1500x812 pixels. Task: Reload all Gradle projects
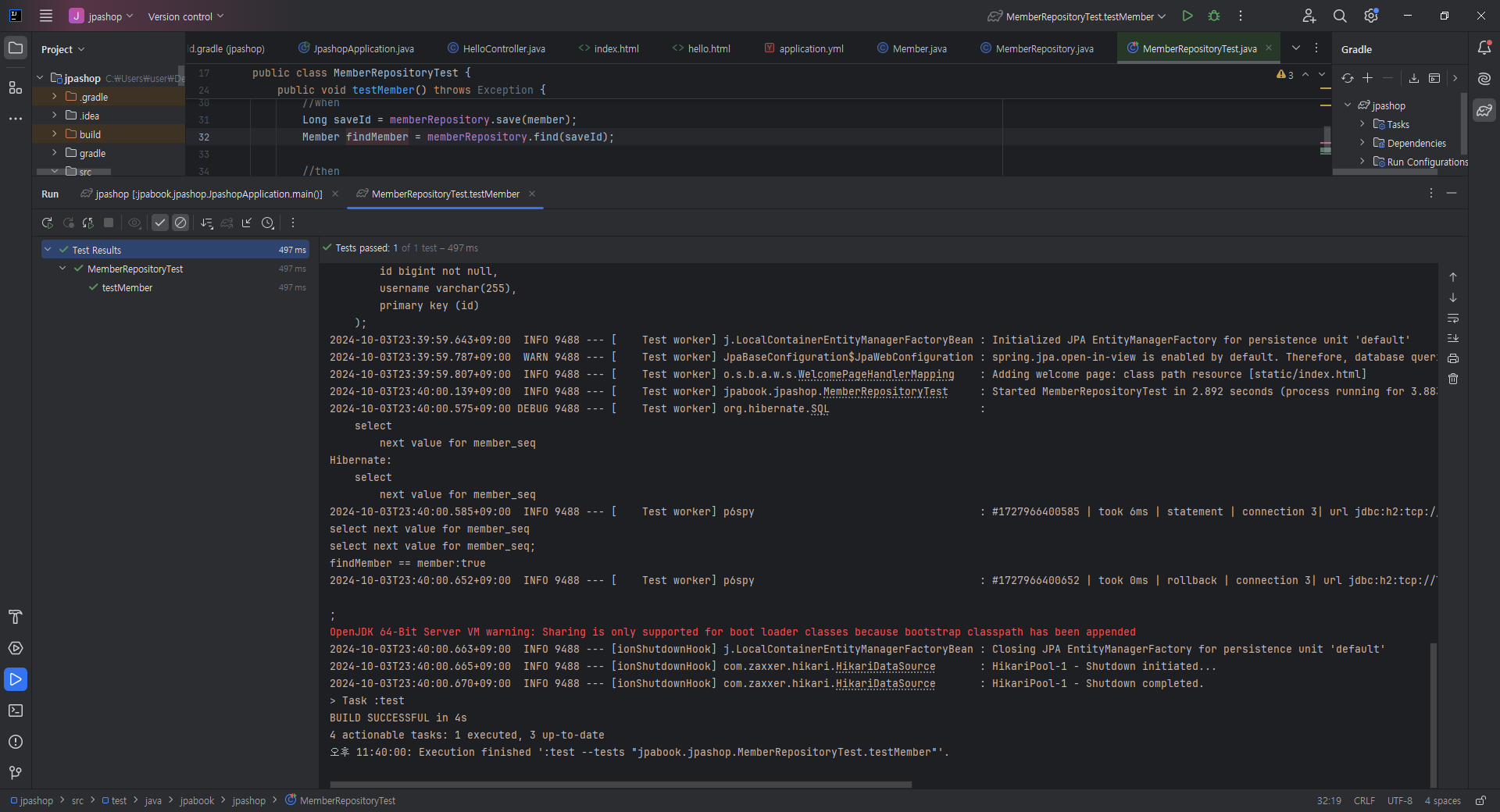pos(1348,78)
